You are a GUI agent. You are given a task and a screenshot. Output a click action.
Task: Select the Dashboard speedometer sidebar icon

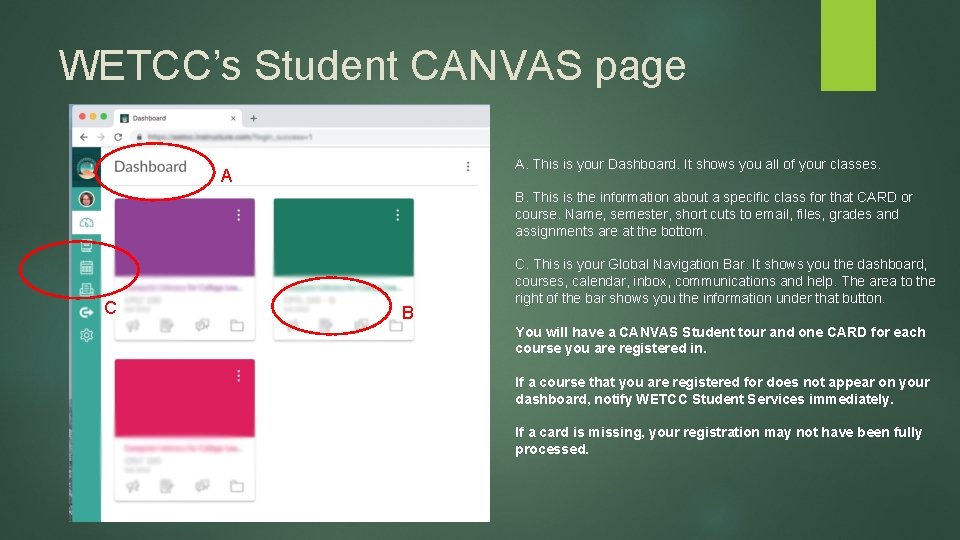pos(86,223)
